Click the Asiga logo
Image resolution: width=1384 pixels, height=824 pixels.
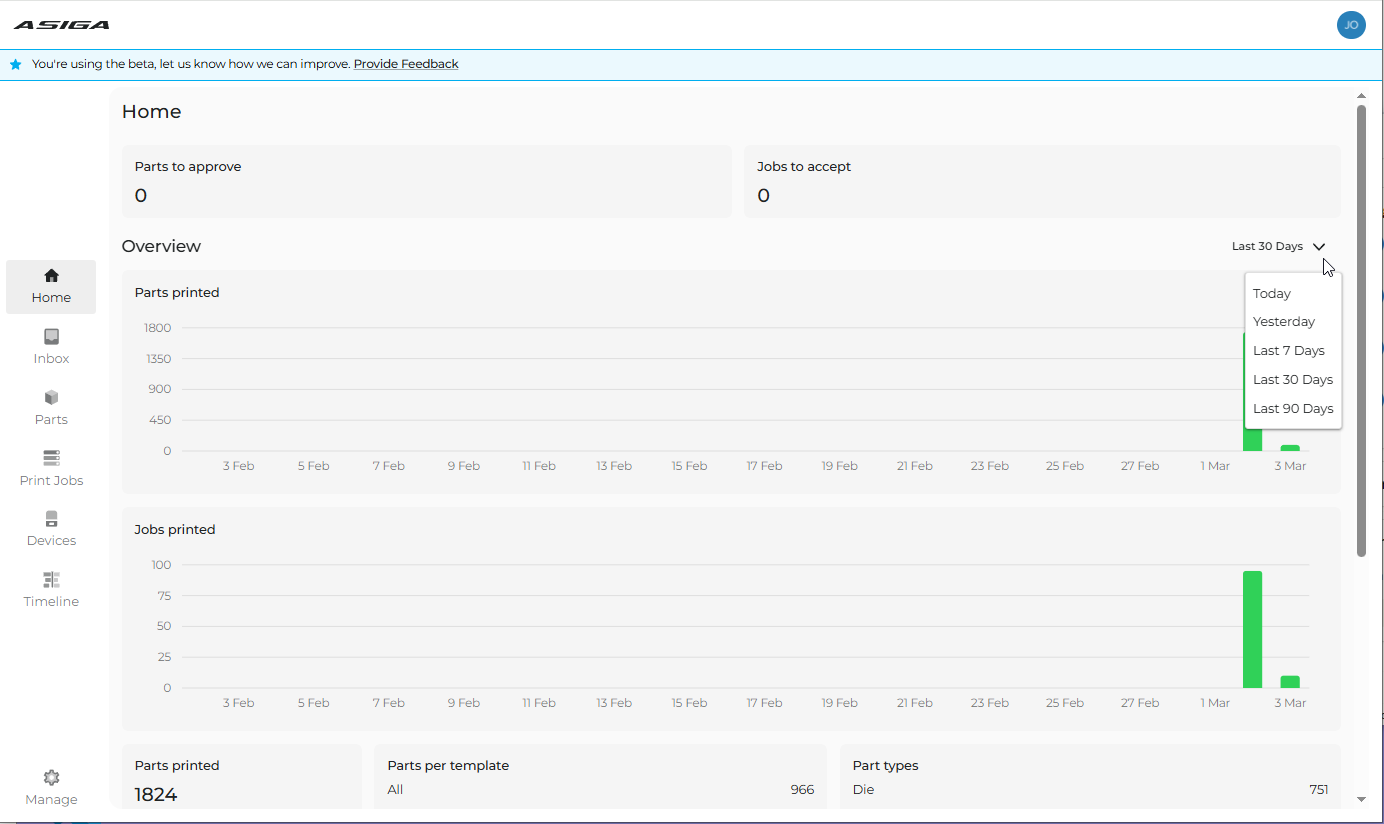coord(62,25)
